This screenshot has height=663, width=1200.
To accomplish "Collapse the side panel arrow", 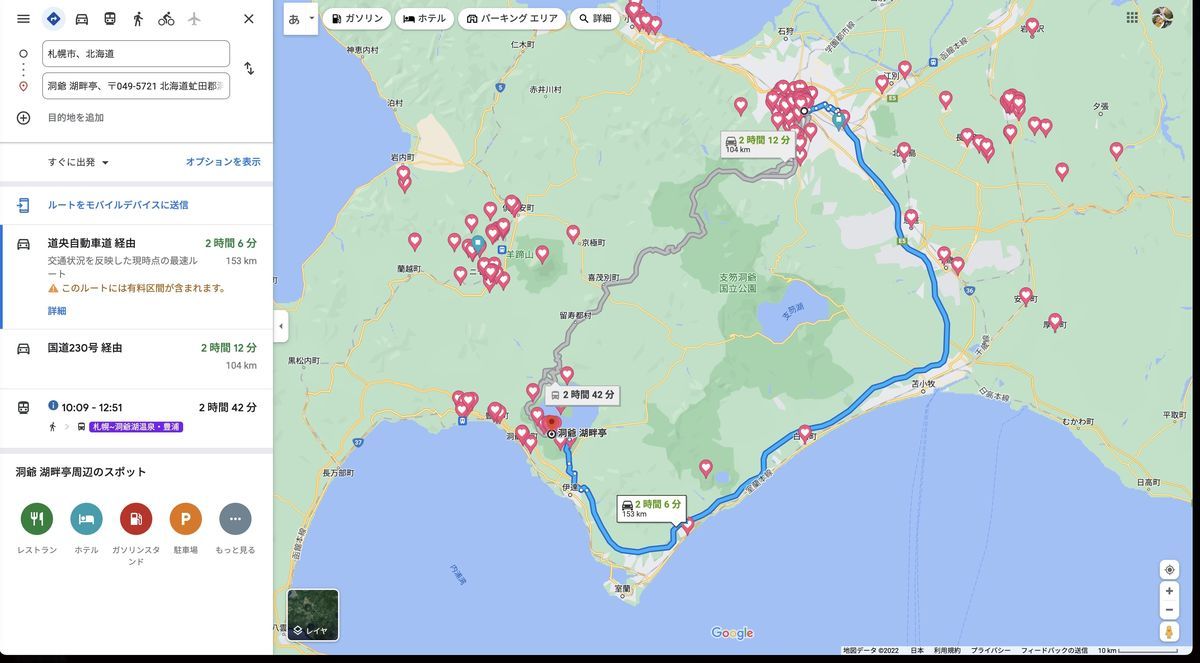I will 281,326.
